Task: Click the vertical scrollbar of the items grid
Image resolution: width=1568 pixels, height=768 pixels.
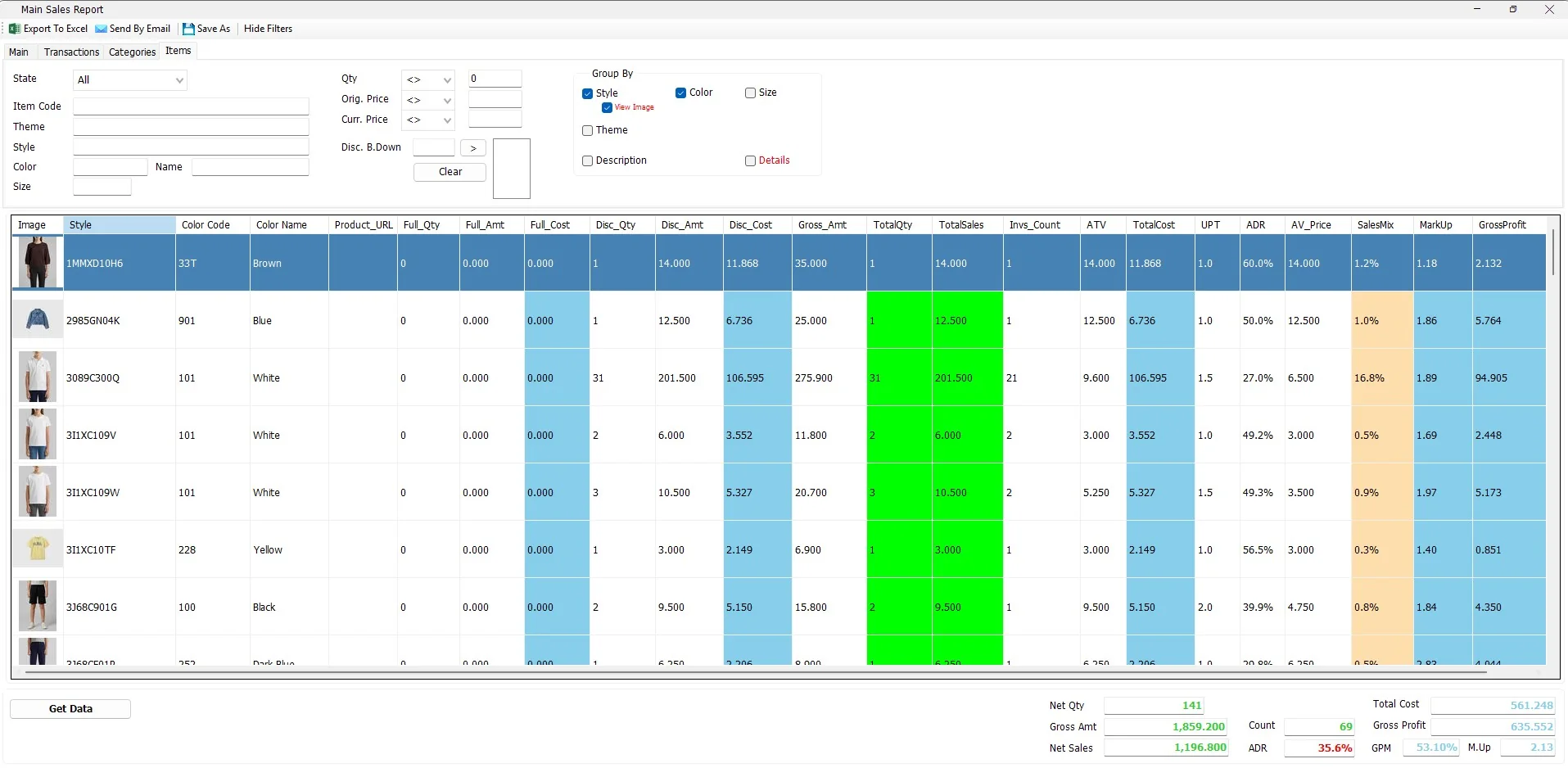Action: (x=1552, y=254)
